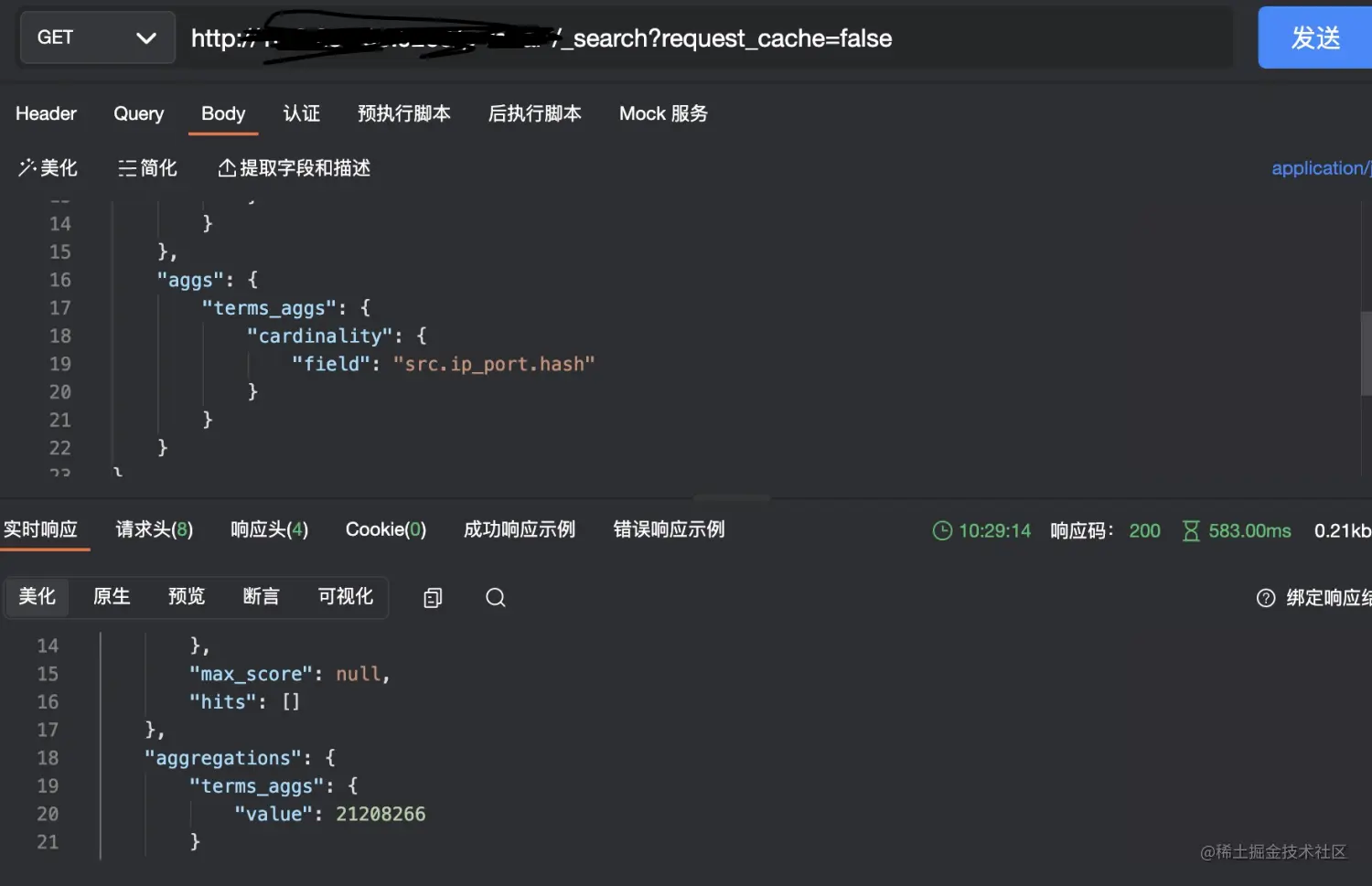Open the 响应头(4) response headers tab
1372x886 pixels.
click(x=269, y=529)
